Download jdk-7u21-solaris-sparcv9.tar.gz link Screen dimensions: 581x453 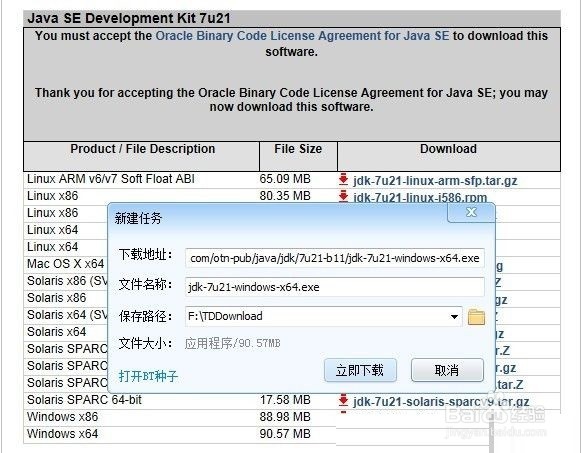[x=441, y=402]
